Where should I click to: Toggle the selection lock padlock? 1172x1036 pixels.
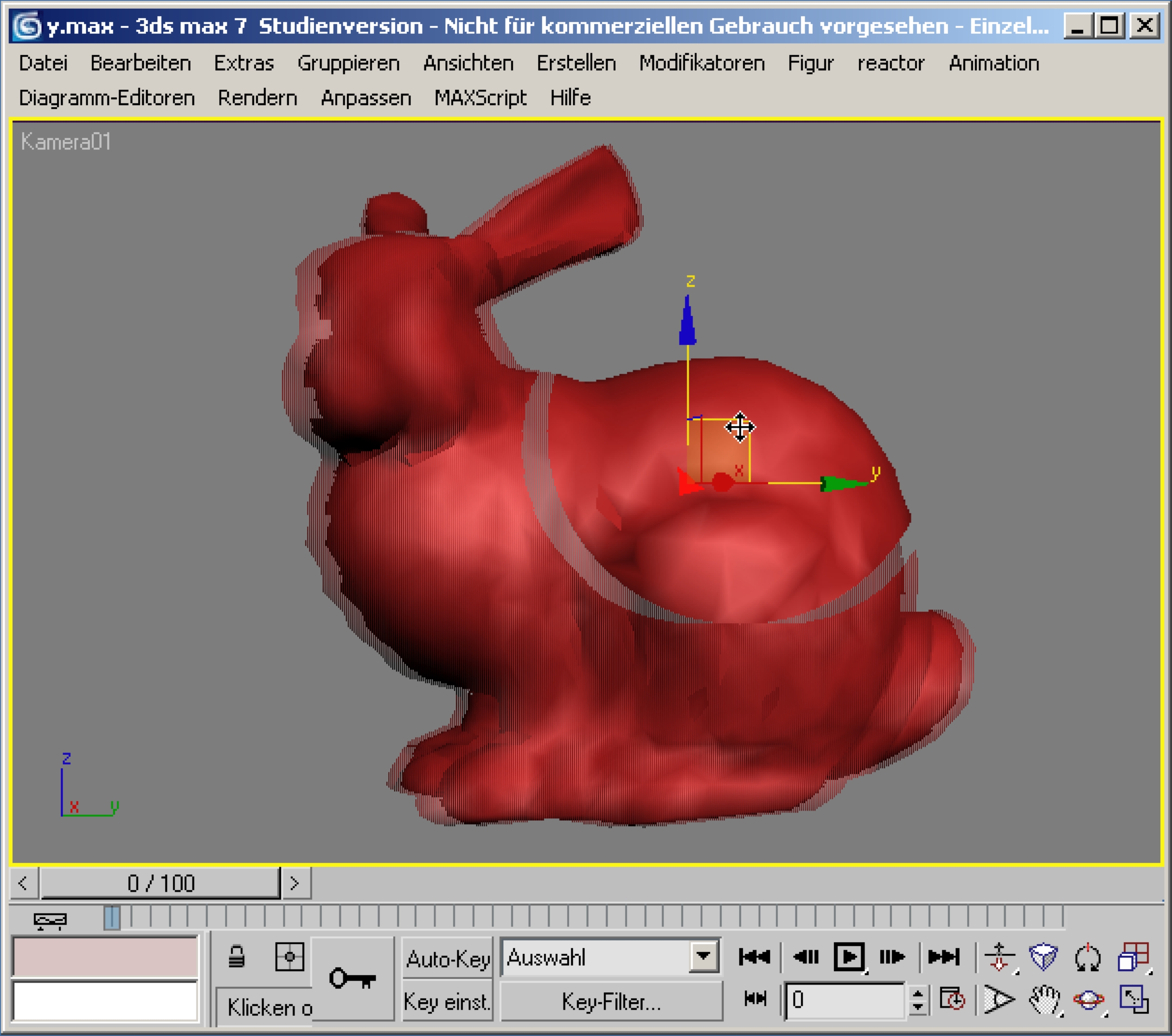tap(236, 957)
